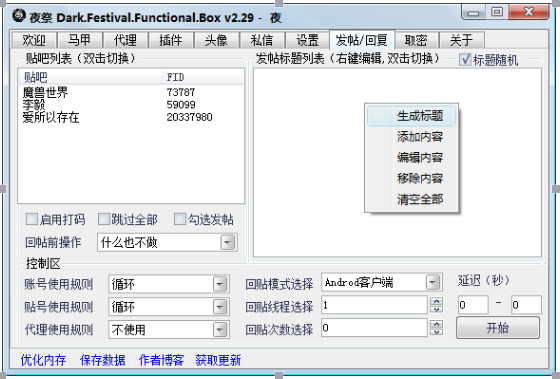Open the 代理使用规则 dropdown

[220, 329]
